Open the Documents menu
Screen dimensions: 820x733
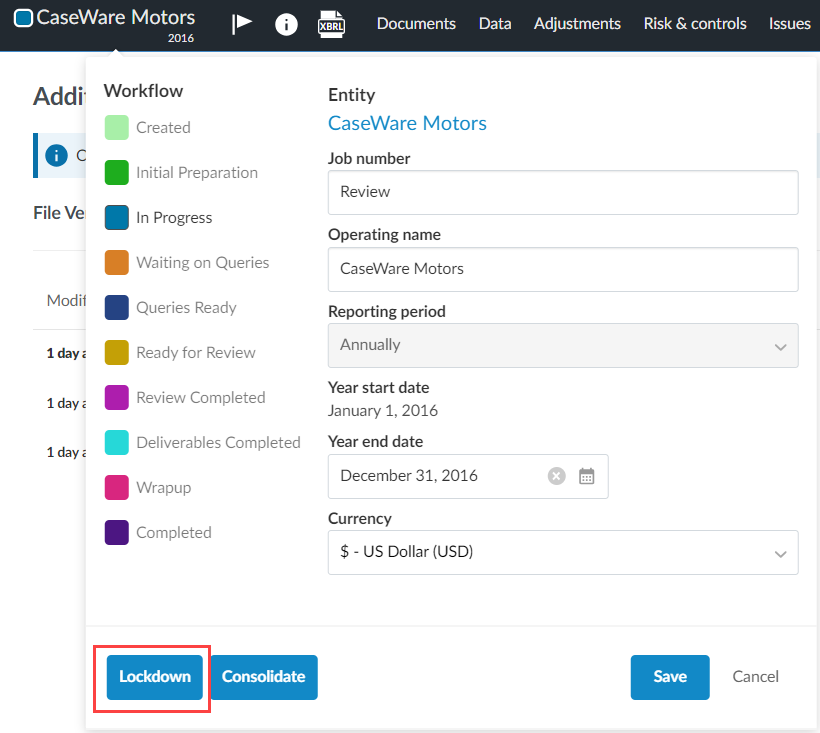coord(416,24)
